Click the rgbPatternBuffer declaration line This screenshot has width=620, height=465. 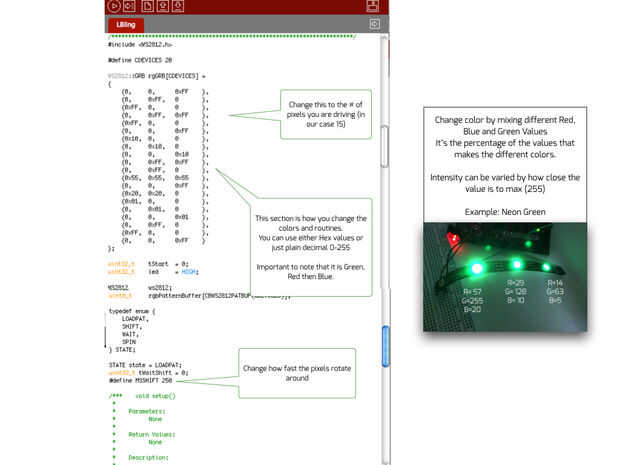click(199, 295)
